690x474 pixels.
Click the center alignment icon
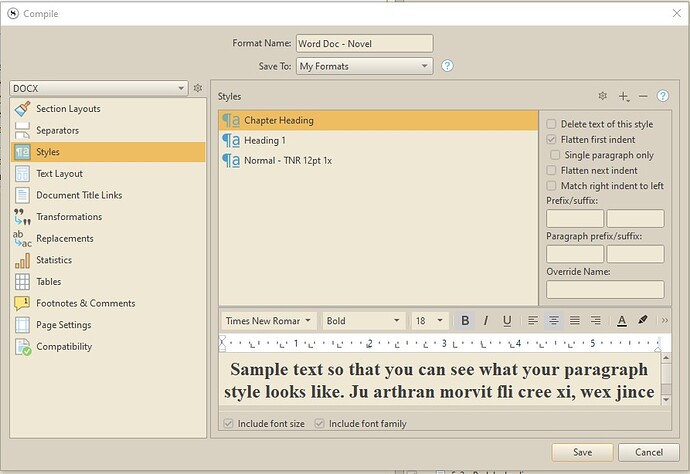tap(553, 321)
